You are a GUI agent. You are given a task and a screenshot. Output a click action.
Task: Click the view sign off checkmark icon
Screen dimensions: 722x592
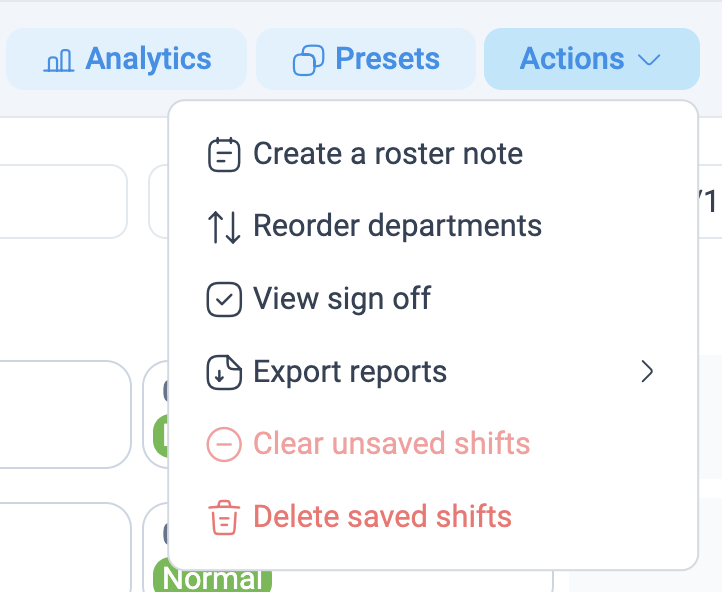(224, 299)
